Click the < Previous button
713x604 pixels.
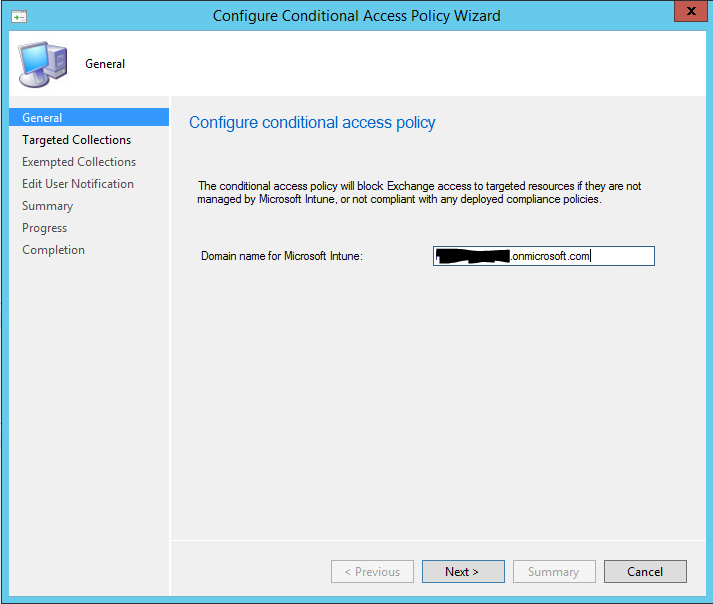(372, 571)
